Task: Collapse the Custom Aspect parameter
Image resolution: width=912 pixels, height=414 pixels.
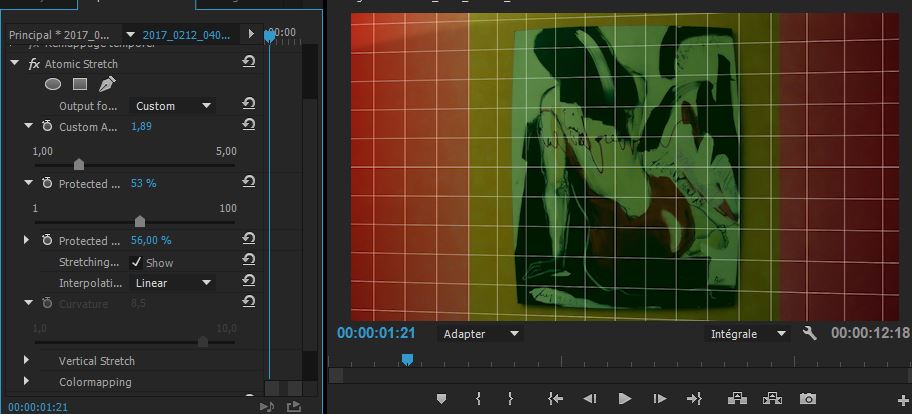Action: [28, 125]
